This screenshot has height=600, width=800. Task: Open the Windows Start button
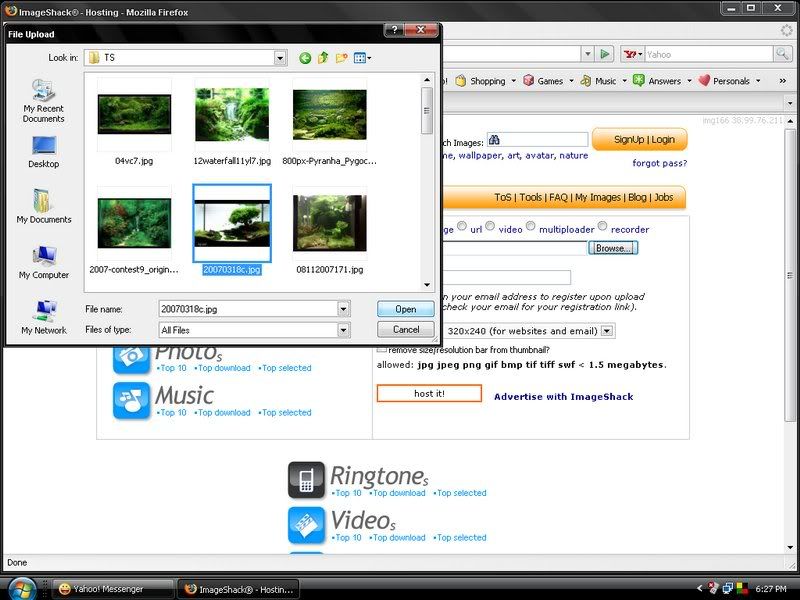tap(22, 589)
